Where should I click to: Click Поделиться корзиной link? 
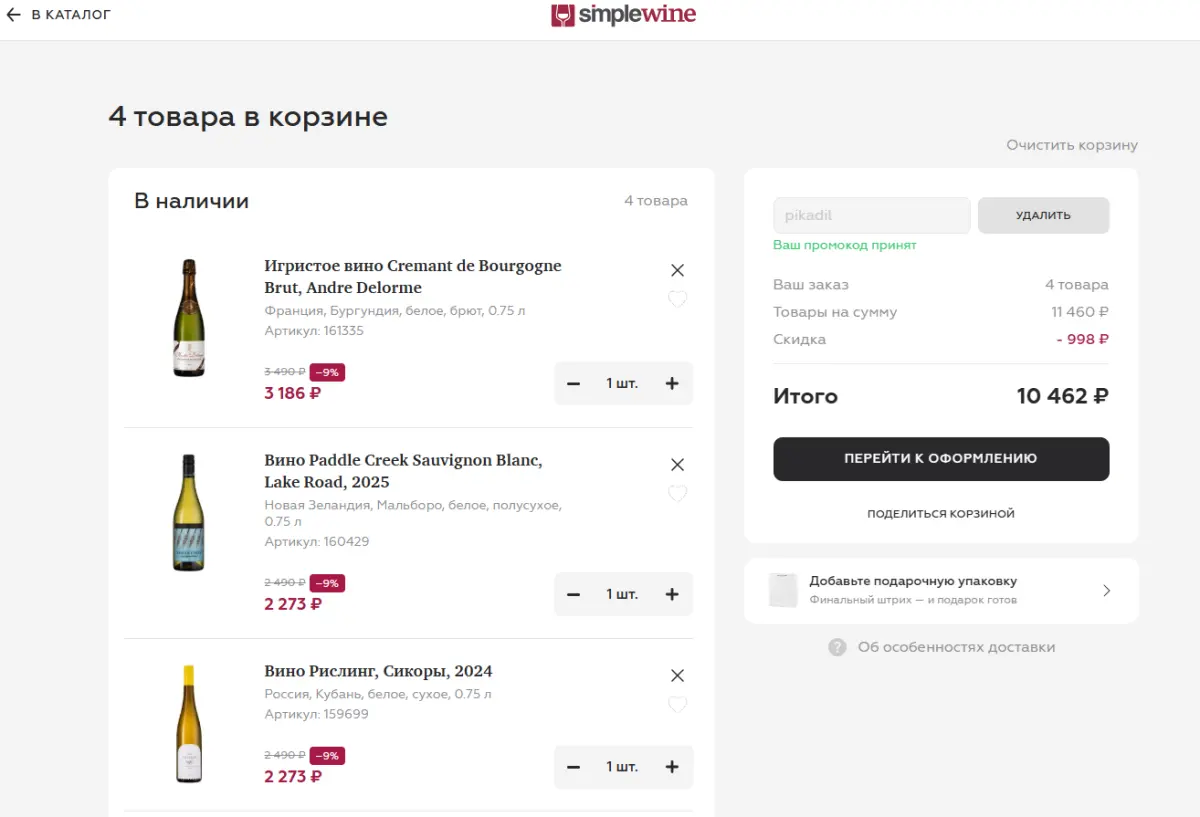[941, 513]
